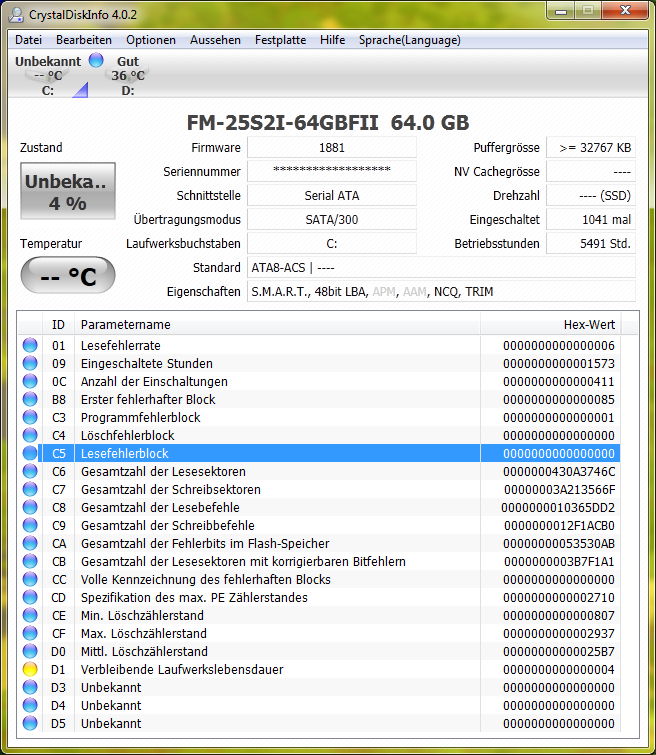Image resolution: width=656 pixels, height=755 pixels.
Task: Select drive D: Gut in disk bar
Action: tap(128, 76)
